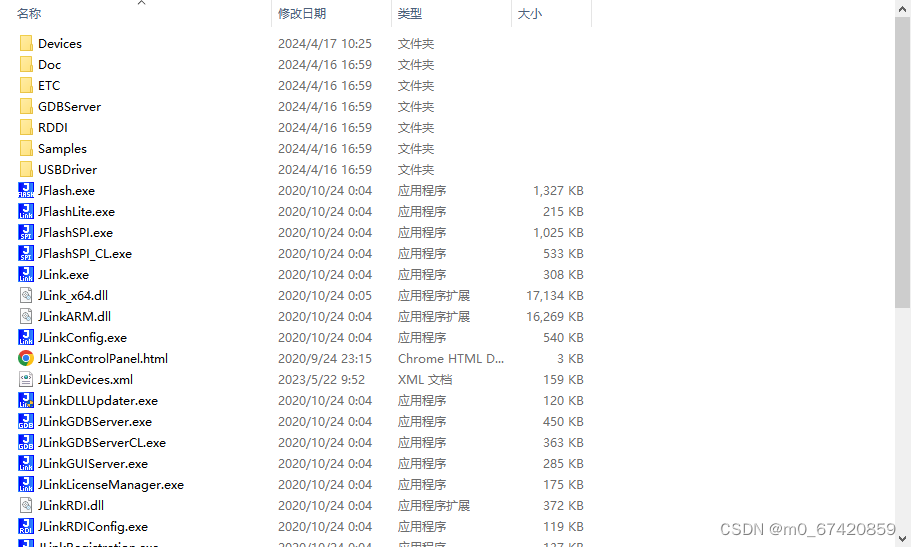
Task: Select file name JLinkARM.dll
Action: (x=74, y=317)
